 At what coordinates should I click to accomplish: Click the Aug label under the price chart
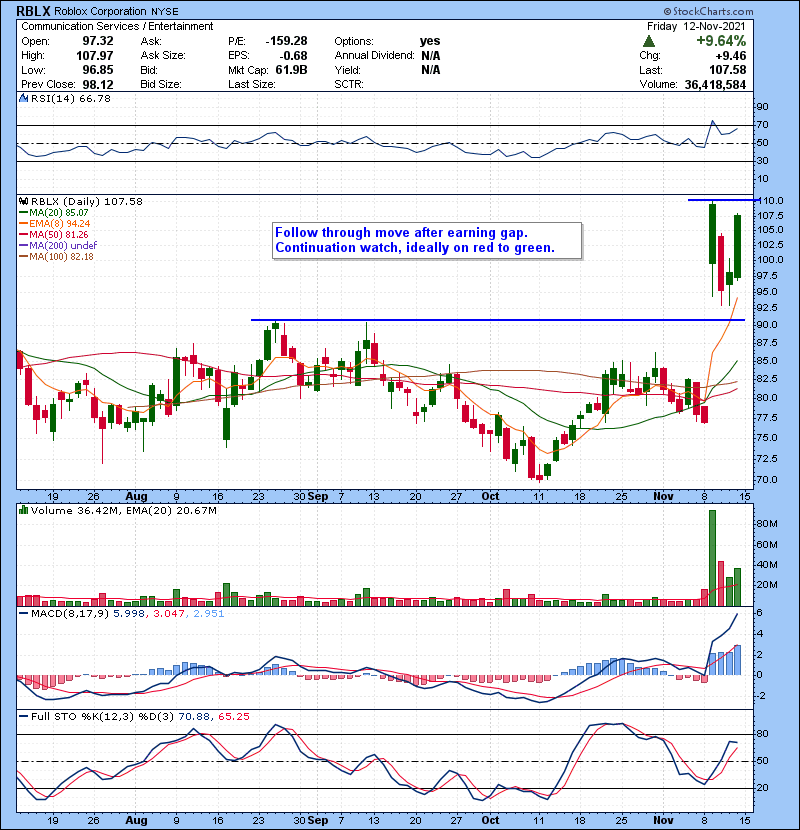136,497
